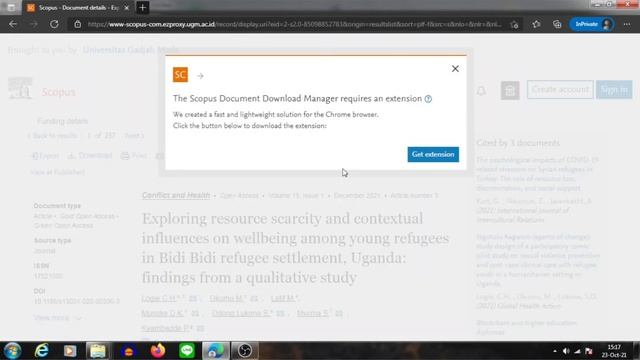Open the help icon beside extension heading
Screen dimensions: 640x360
[x=428, y=99]
